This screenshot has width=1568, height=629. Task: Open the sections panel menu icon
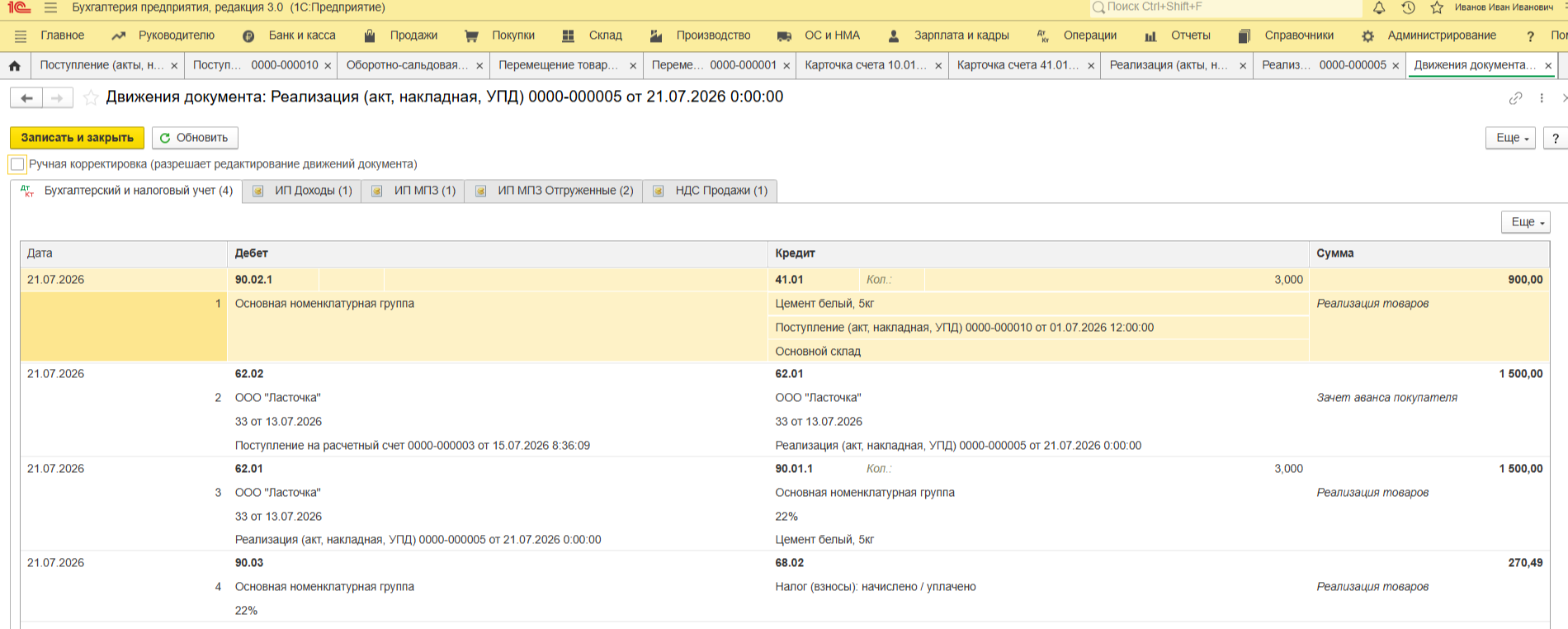(x=21, y=36)
